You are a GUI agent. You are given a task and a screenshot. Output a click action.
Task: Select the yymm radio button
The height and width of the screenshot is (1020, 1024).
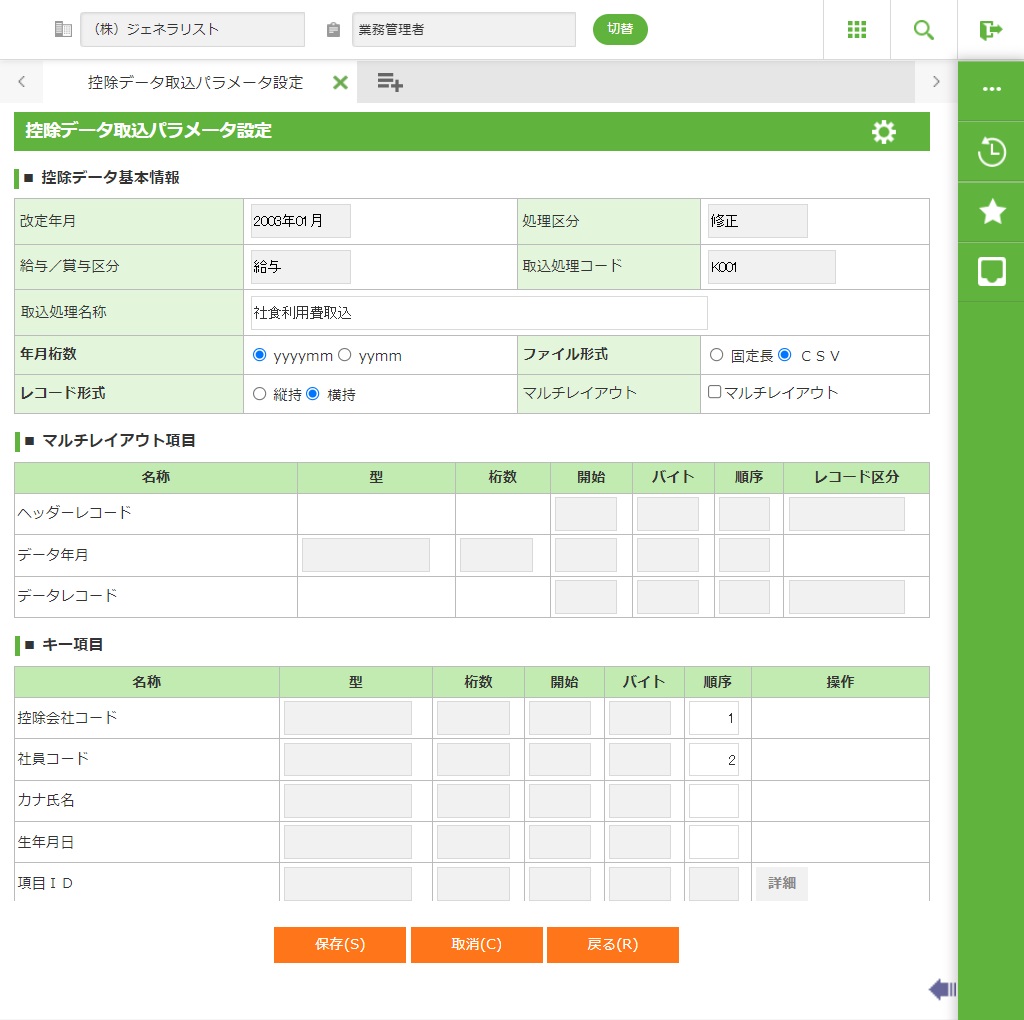tap(345, 355)
